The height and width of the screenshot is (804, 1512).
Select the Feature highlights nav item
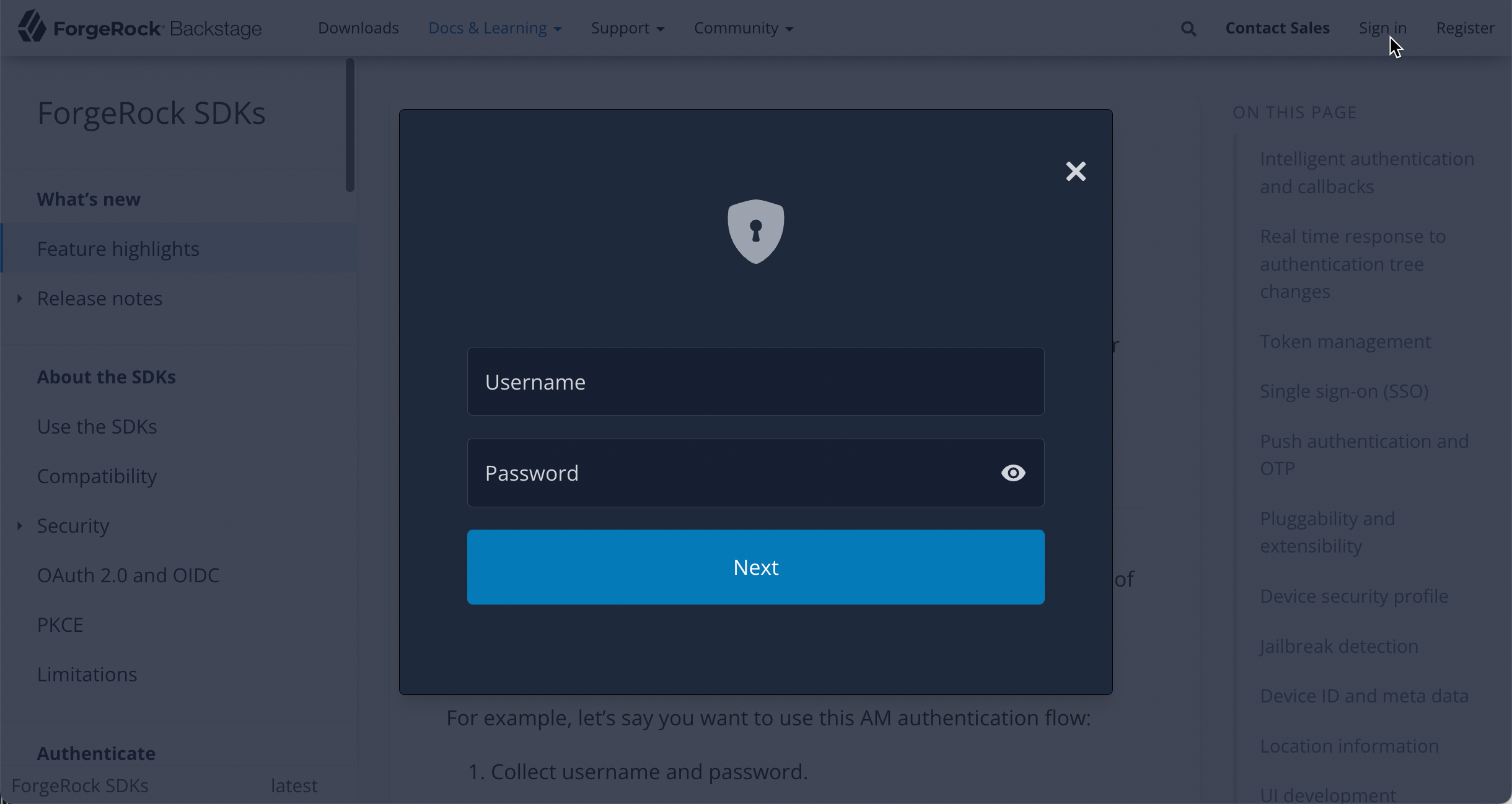[118, 248]
